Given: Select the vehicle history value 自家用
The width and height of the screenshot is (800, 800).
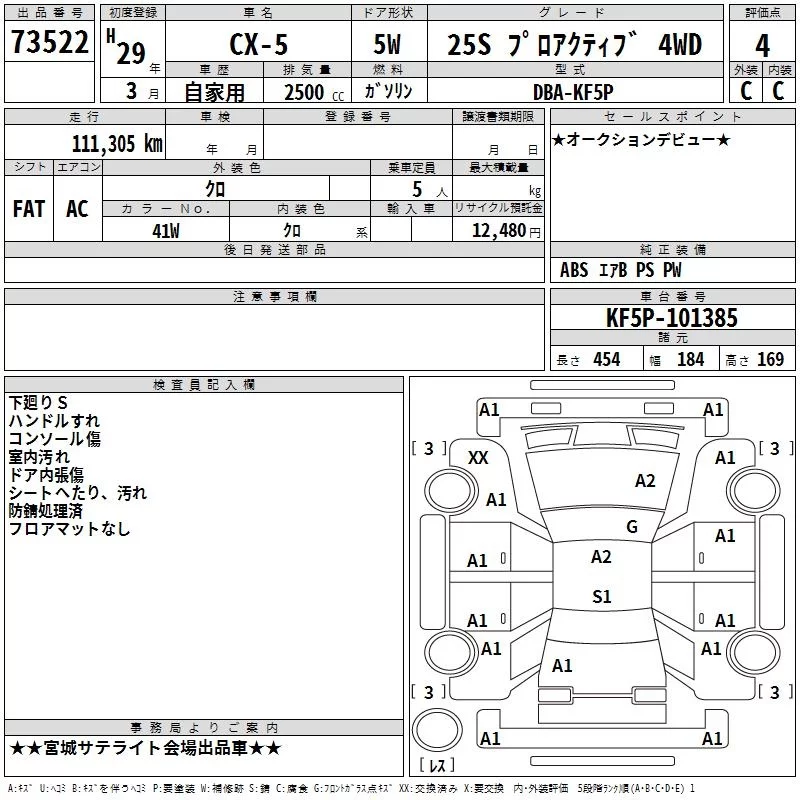Looking at the screenshot, I should 214,92.
